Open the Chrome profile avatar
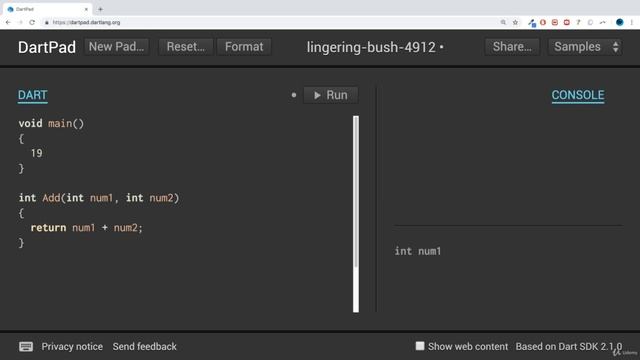The width and height of the screenshot is (640, 360). point(620,22)
